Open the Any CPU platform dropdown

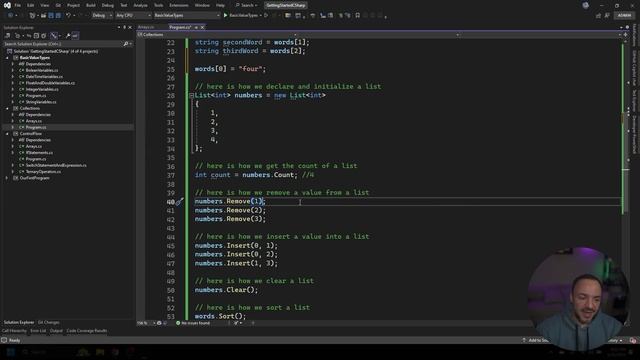tap(133, 16)
